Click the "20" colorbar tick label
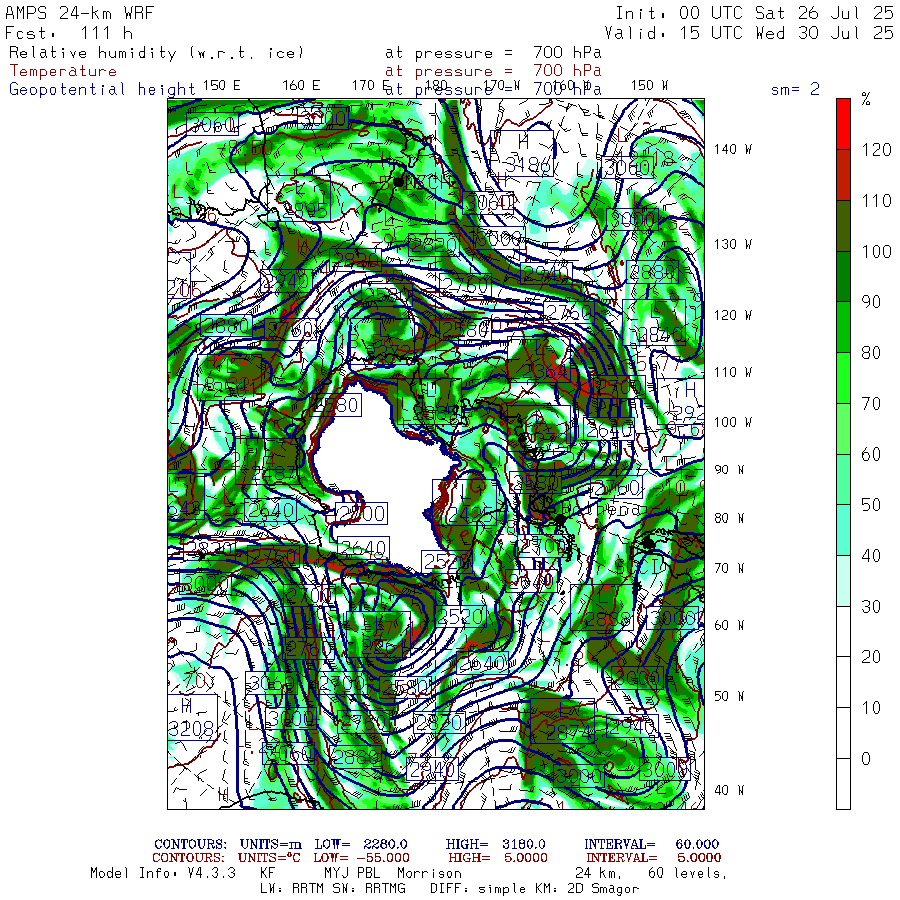The image size is (900, 900). (x=871, y=657)
